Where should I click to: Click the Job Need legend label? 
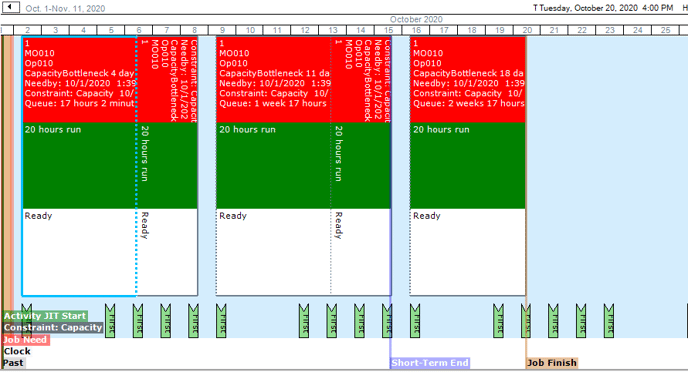(25, 340)
